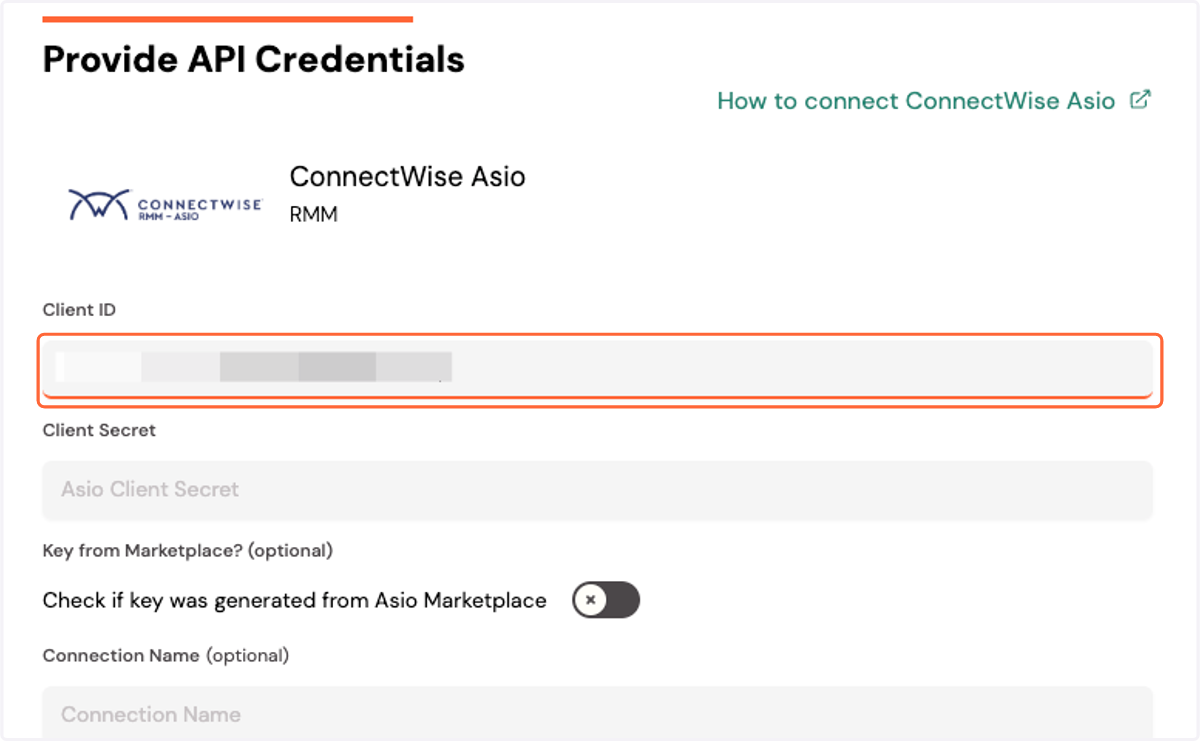Screen dimensions: 1200x741
Task: Click the Key from Marketplace? (optional) label
Action: click(x=188, y=550)
